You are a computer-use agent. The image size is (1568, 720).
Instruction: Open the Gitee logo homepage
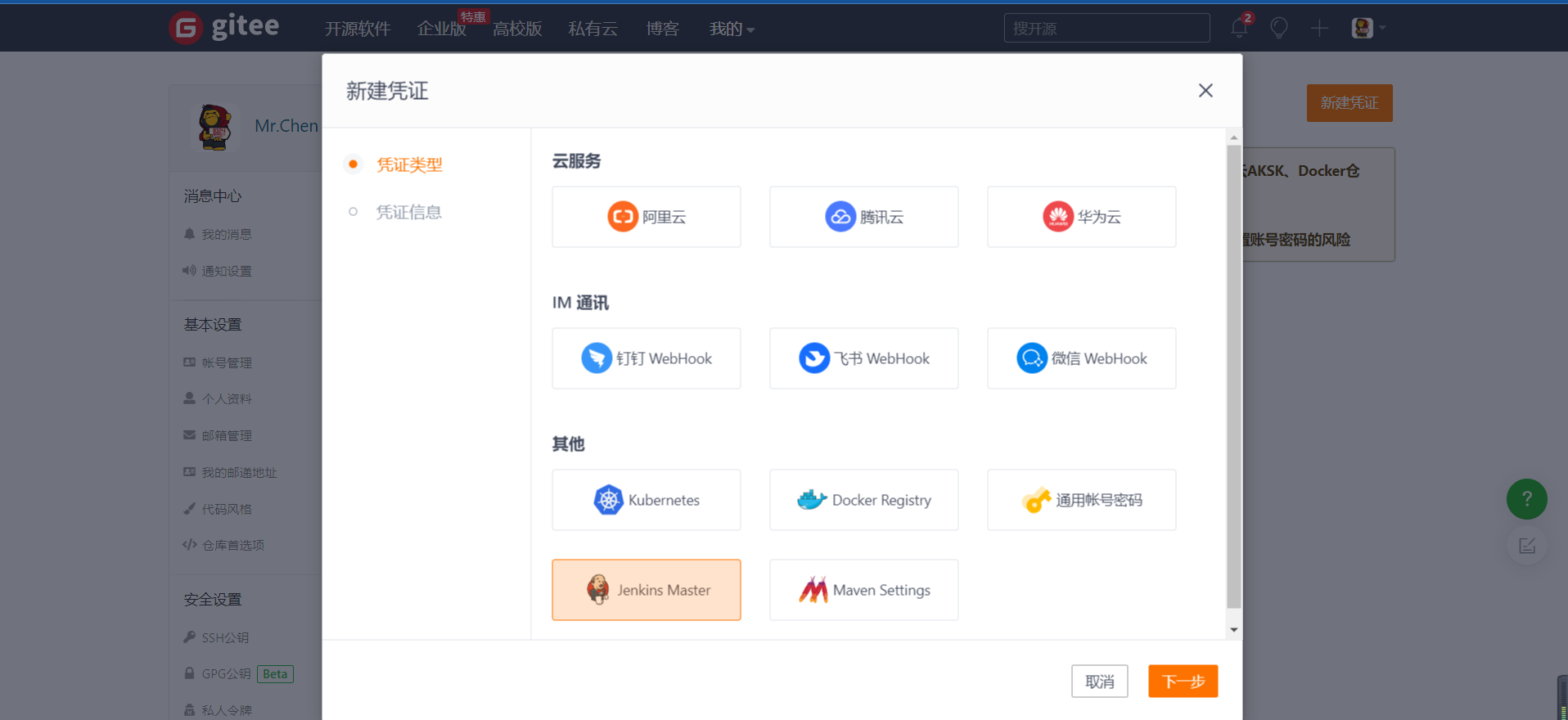[224, 27]
